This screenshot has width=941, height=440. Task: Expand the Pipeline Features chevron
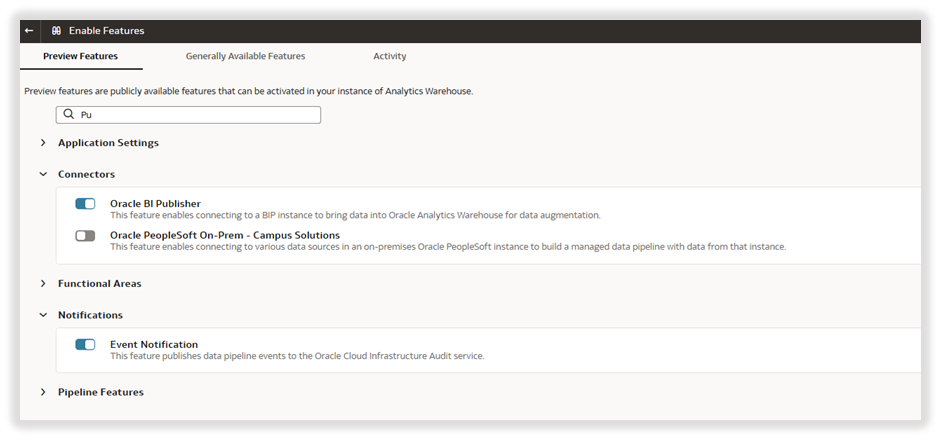tap(43, 392)
